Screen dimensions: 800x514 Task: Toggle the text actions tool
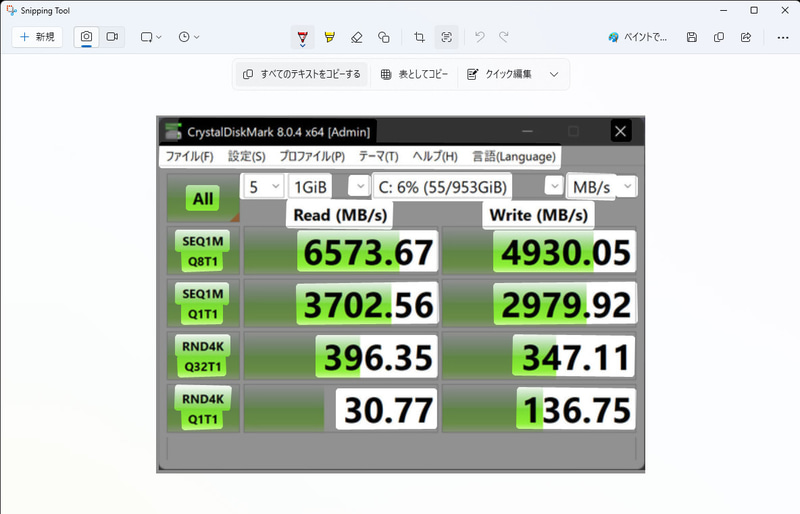[446, 37]
